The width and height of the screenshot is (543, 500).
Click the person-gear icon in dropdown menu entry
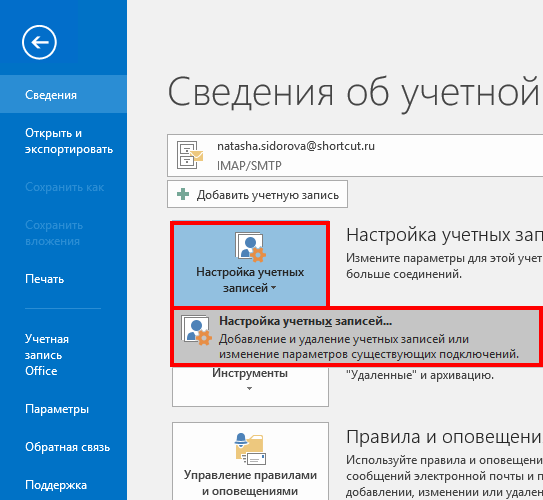[x=196, y=330]
